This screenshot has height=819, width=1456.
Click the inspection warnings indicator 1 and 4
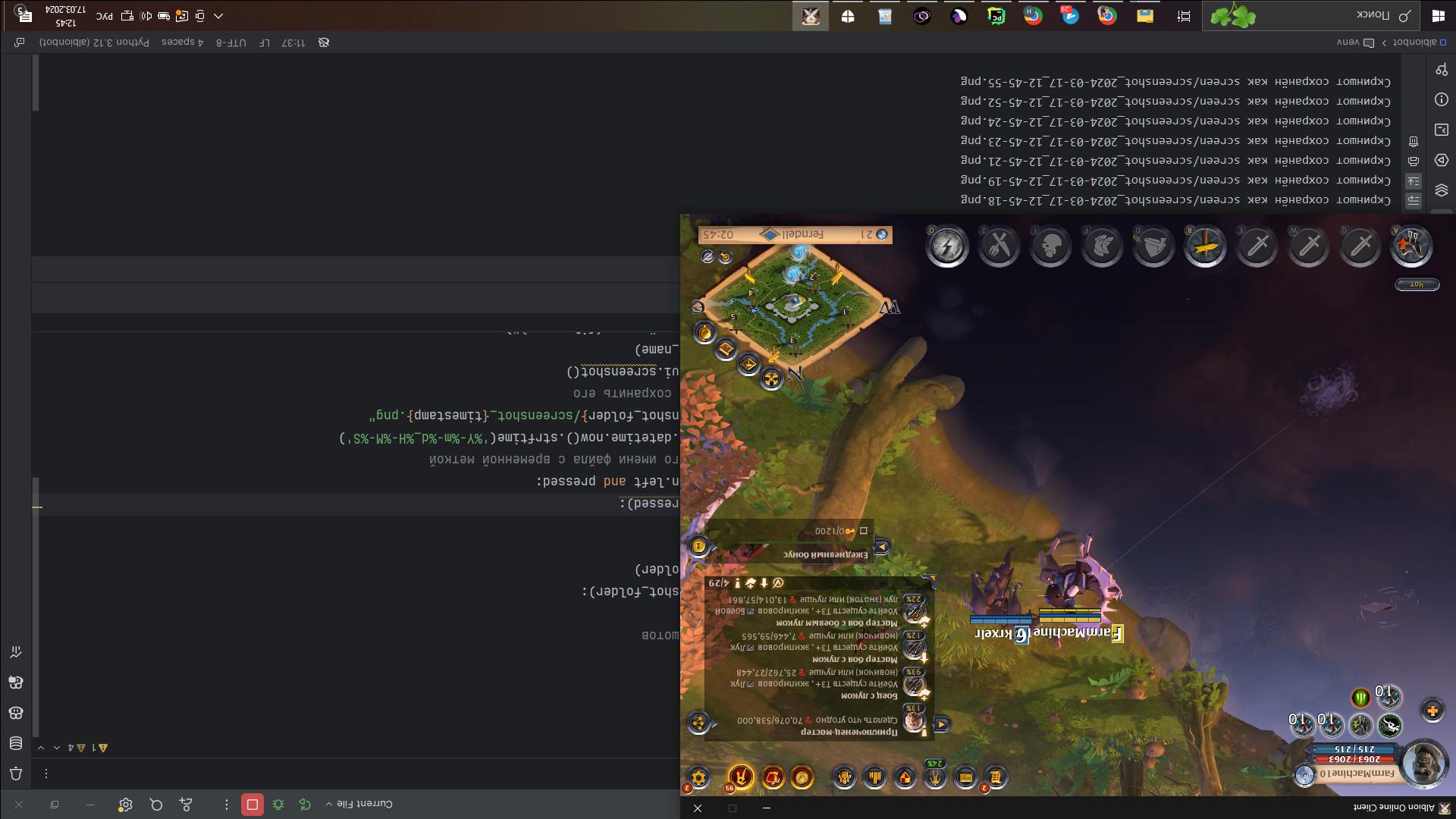point(88,748)
